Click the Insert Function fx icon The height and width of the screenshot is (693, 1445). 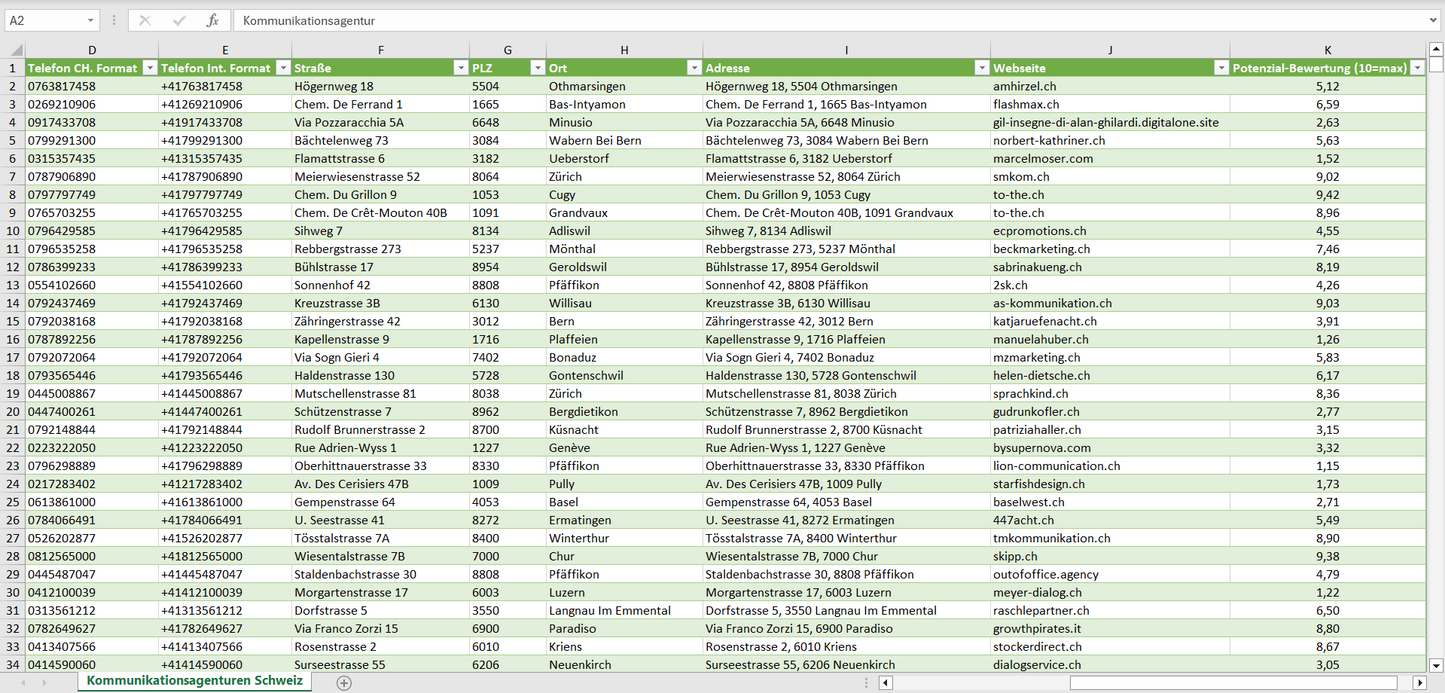[212, 20]
